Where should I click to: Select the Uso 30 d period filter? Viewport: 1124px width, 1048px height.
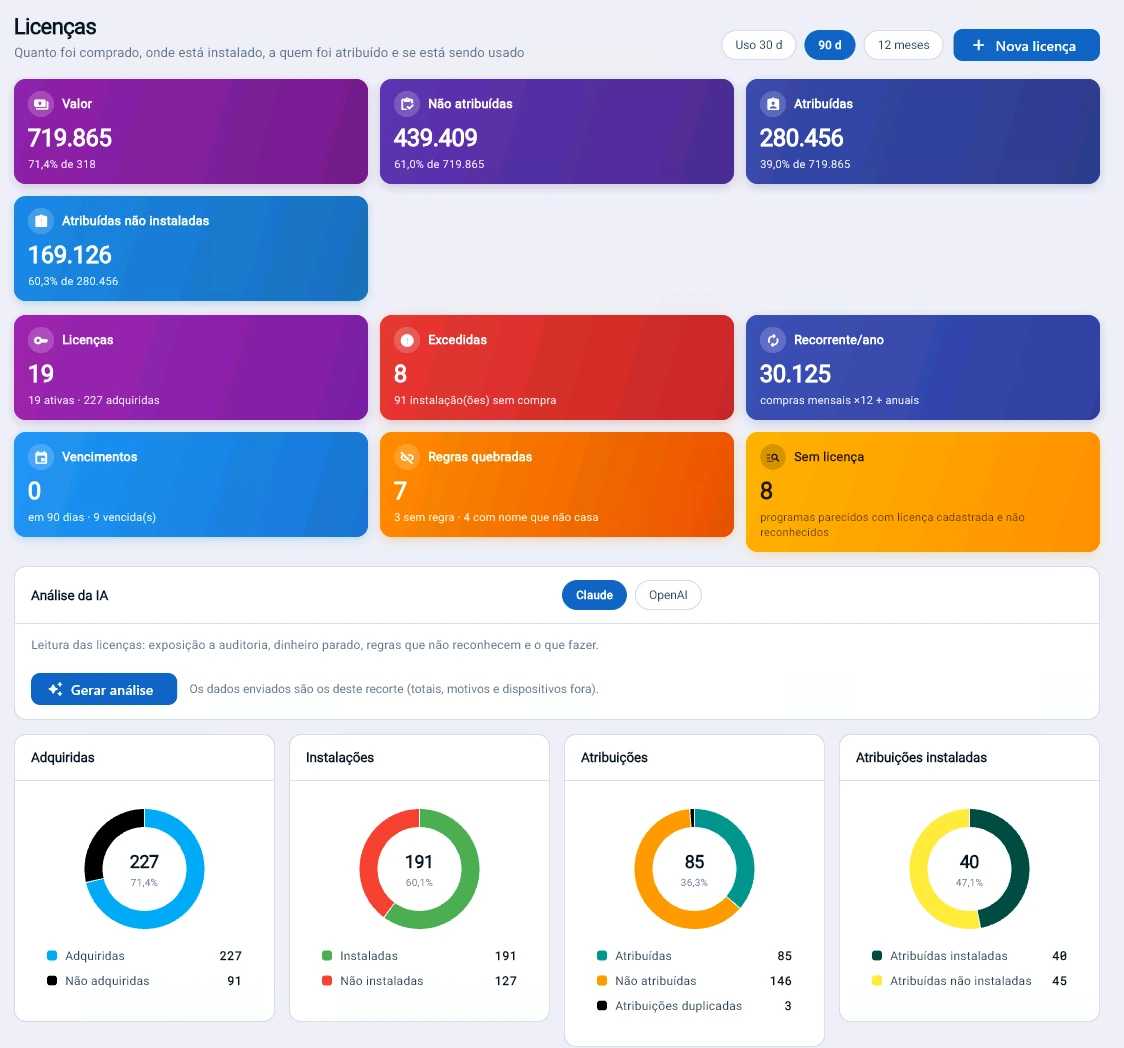point(758,45)
